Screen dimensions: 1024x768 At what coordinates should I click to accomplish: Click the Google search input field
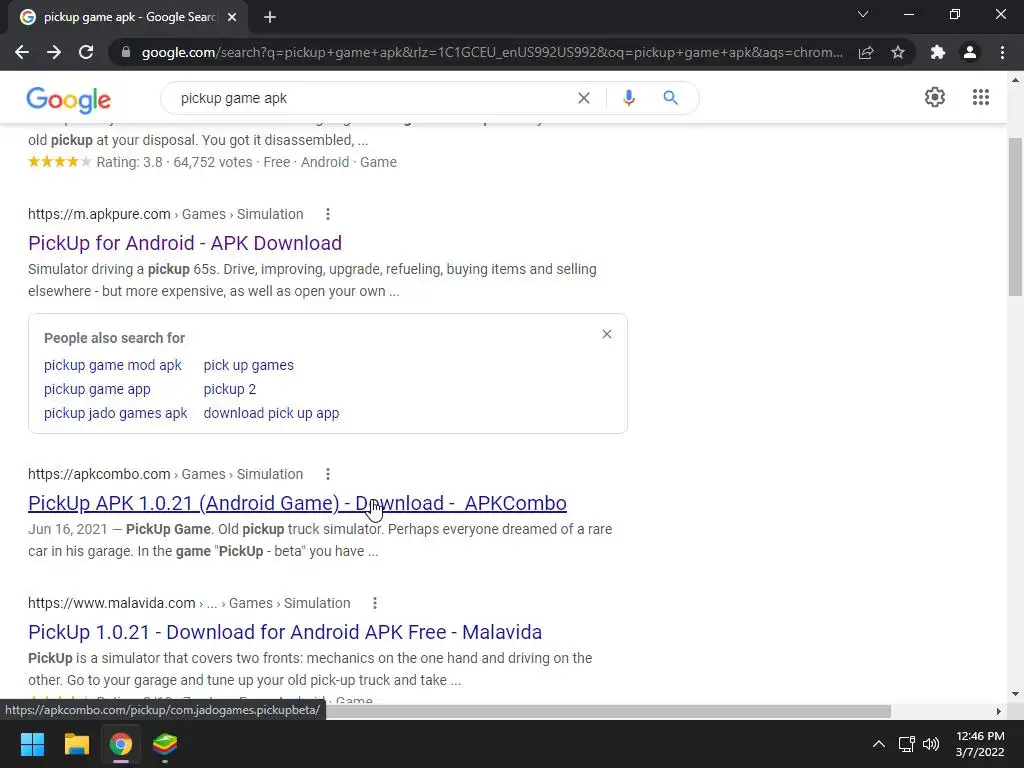tap(372, 98)
